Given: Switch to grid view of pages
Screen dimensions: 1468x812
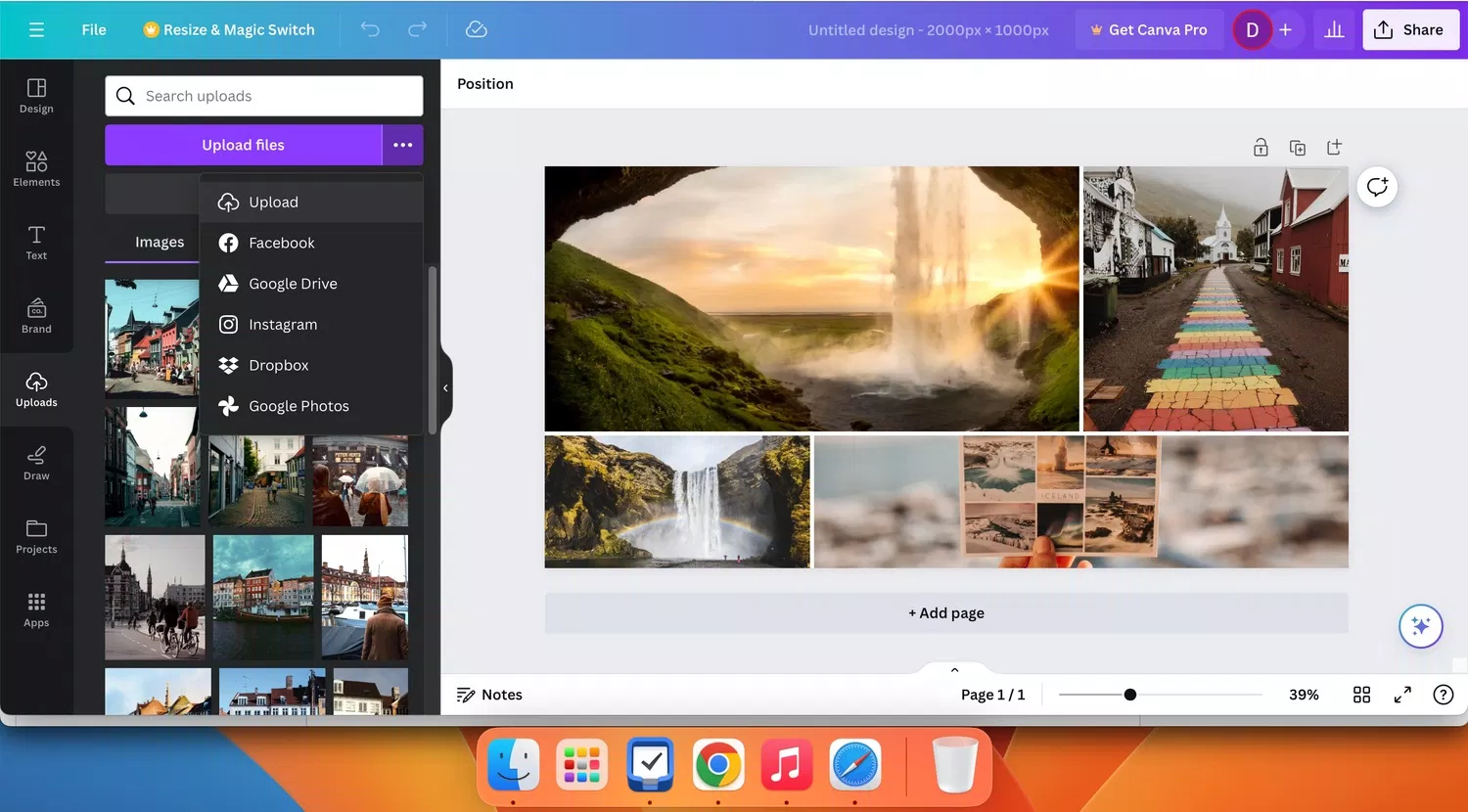Looking at the screenshot, I should click(x=1361, y=695).
